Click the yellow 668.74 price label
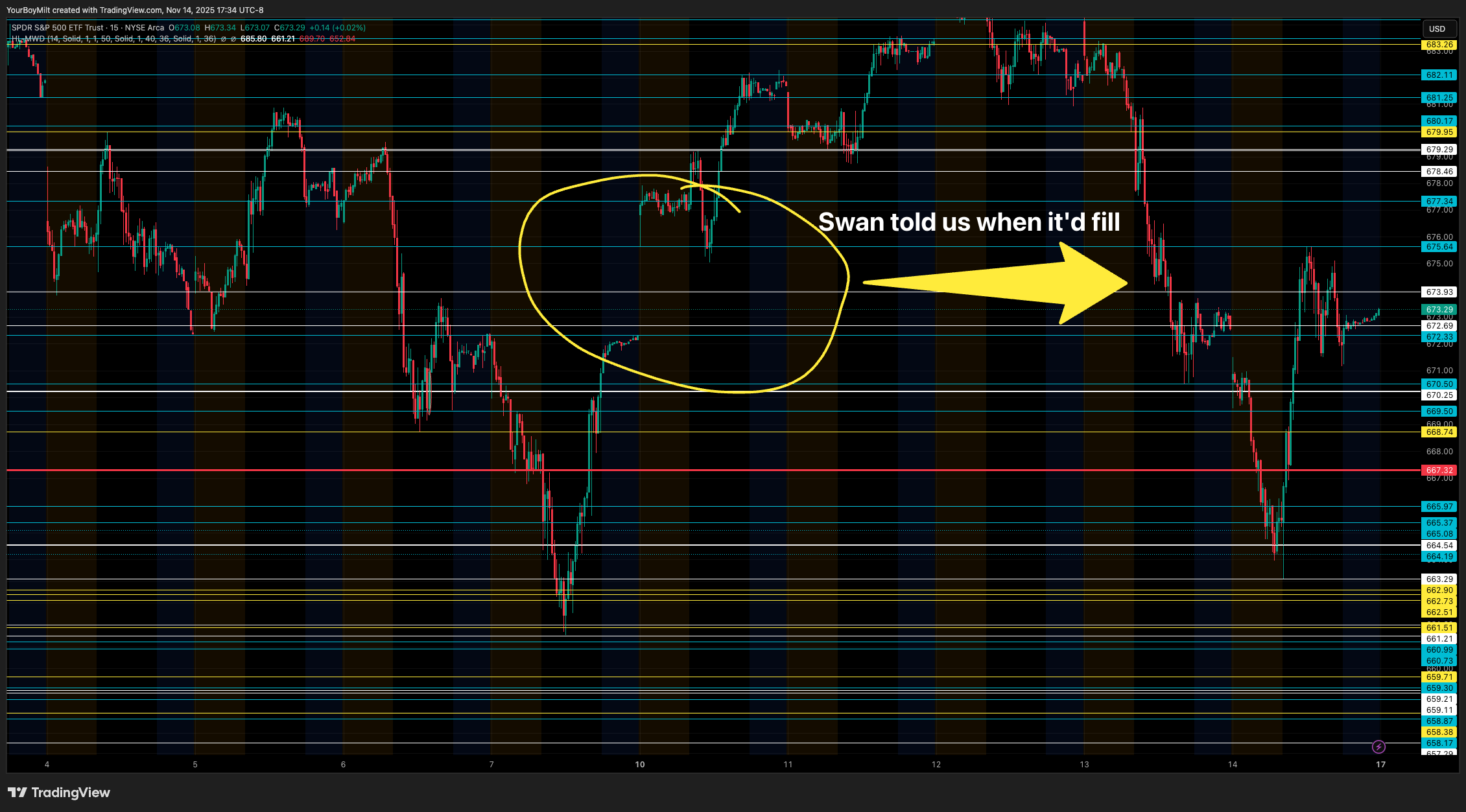The width and height of the screenshot is (1466, 812). tap(1439, 432)
